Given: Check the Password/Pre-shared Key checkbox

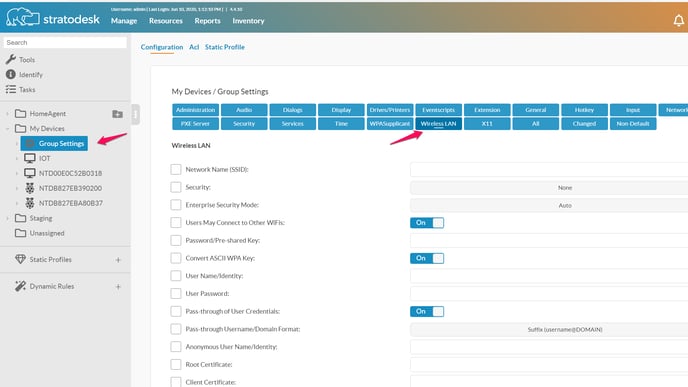Looking at the screenshot, I should click(176, 240).
